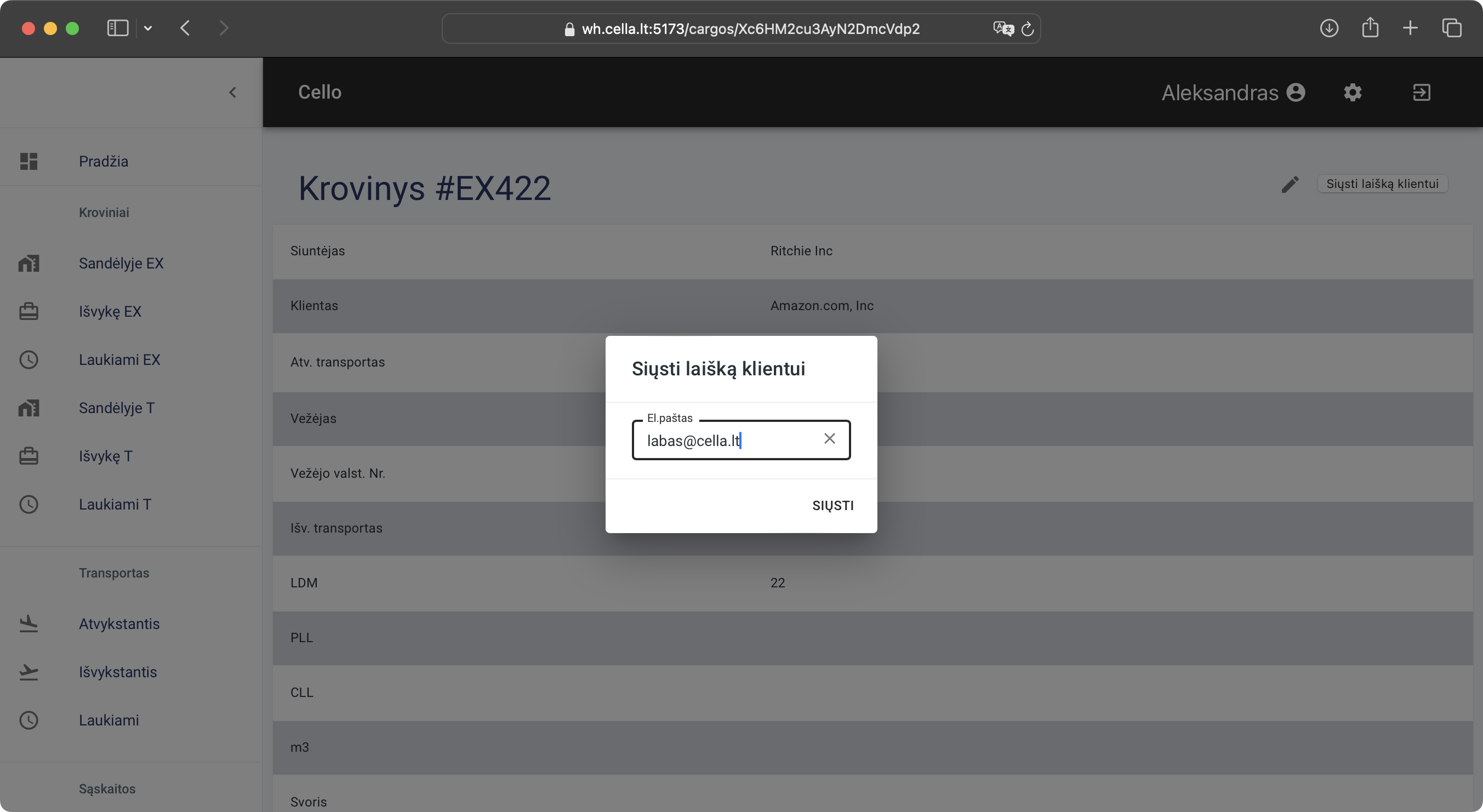Open Laukiami EX menu item
Image resolution: width=1483 pixels, height=812 pixels.
[x=119, y=359]
